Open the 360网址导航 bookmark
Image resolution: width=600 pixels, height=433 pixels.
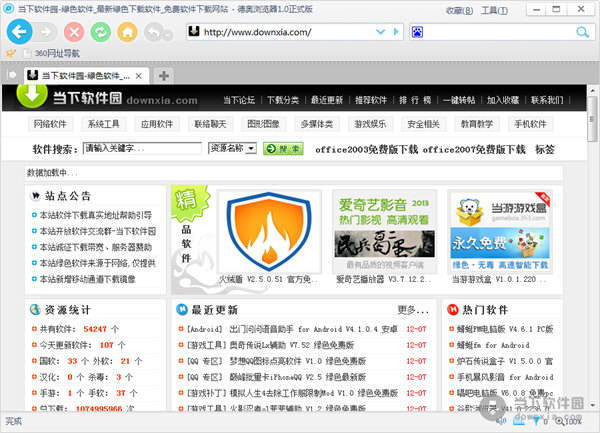click(x=51, y=53)
